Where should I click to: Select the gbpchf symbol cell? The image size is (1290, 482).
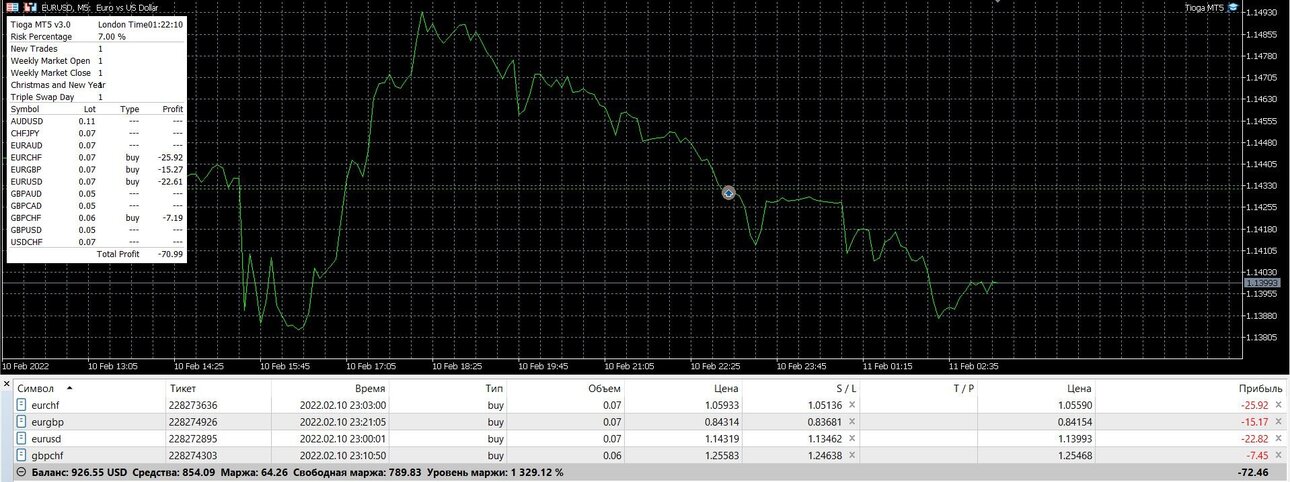pos(48,455)
